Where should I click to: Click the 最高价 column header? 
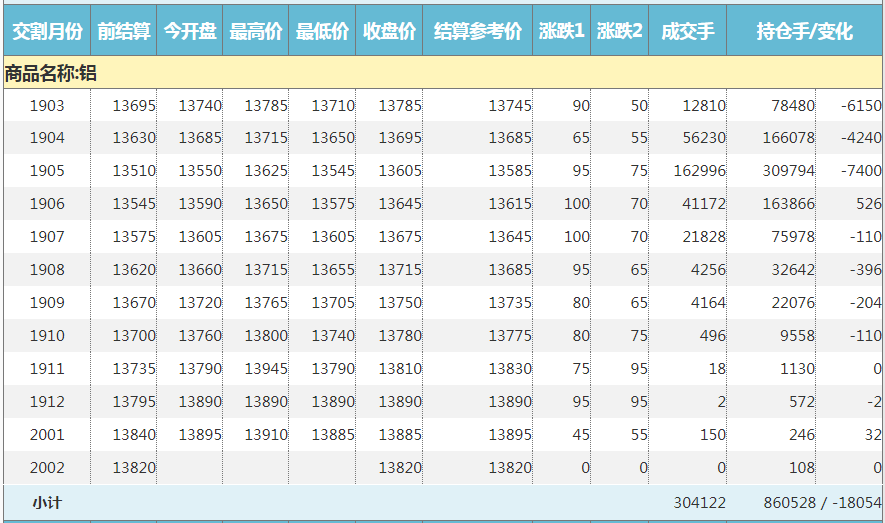click(x=256, y=32)
